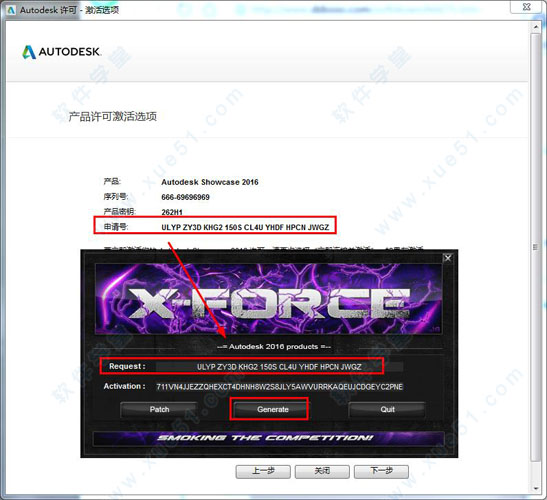Click the Activation code field
The width and height of the screenshot is (547, 500).
click(x=279, y=387)
